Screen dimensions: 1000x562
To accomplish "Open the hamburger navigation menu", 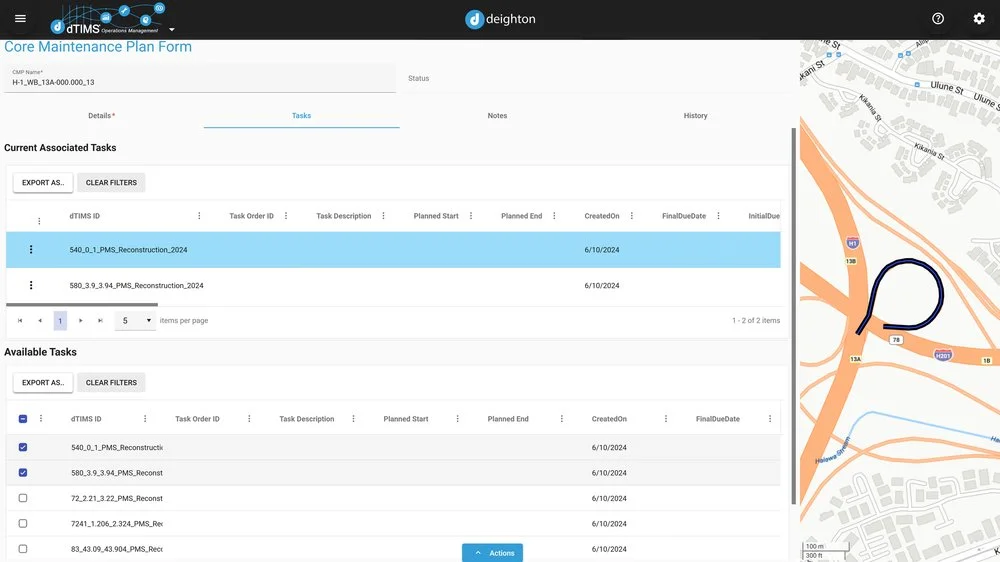I will [20, 18].
